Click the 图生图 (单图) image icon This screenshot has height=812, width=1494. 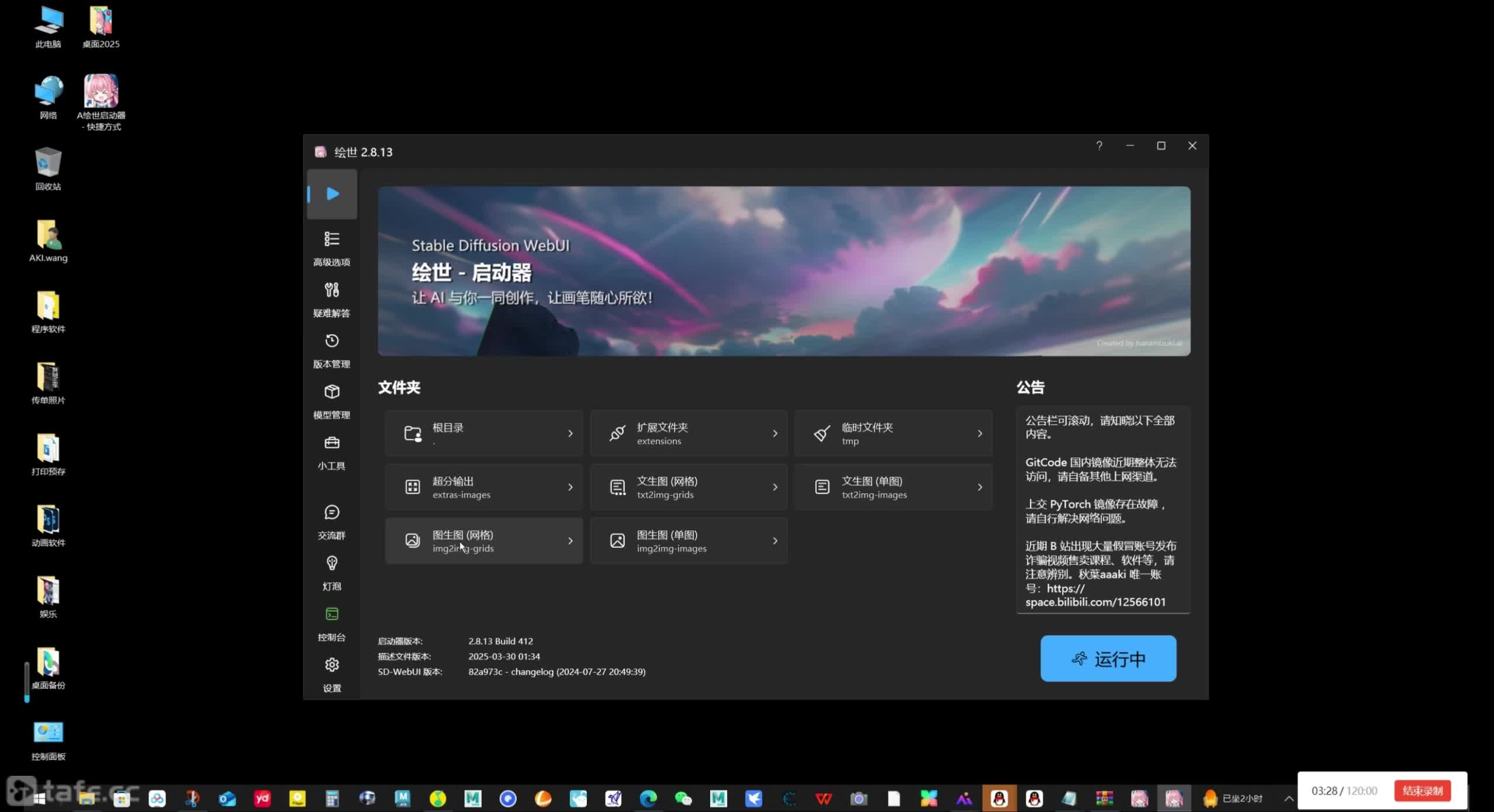617,540
